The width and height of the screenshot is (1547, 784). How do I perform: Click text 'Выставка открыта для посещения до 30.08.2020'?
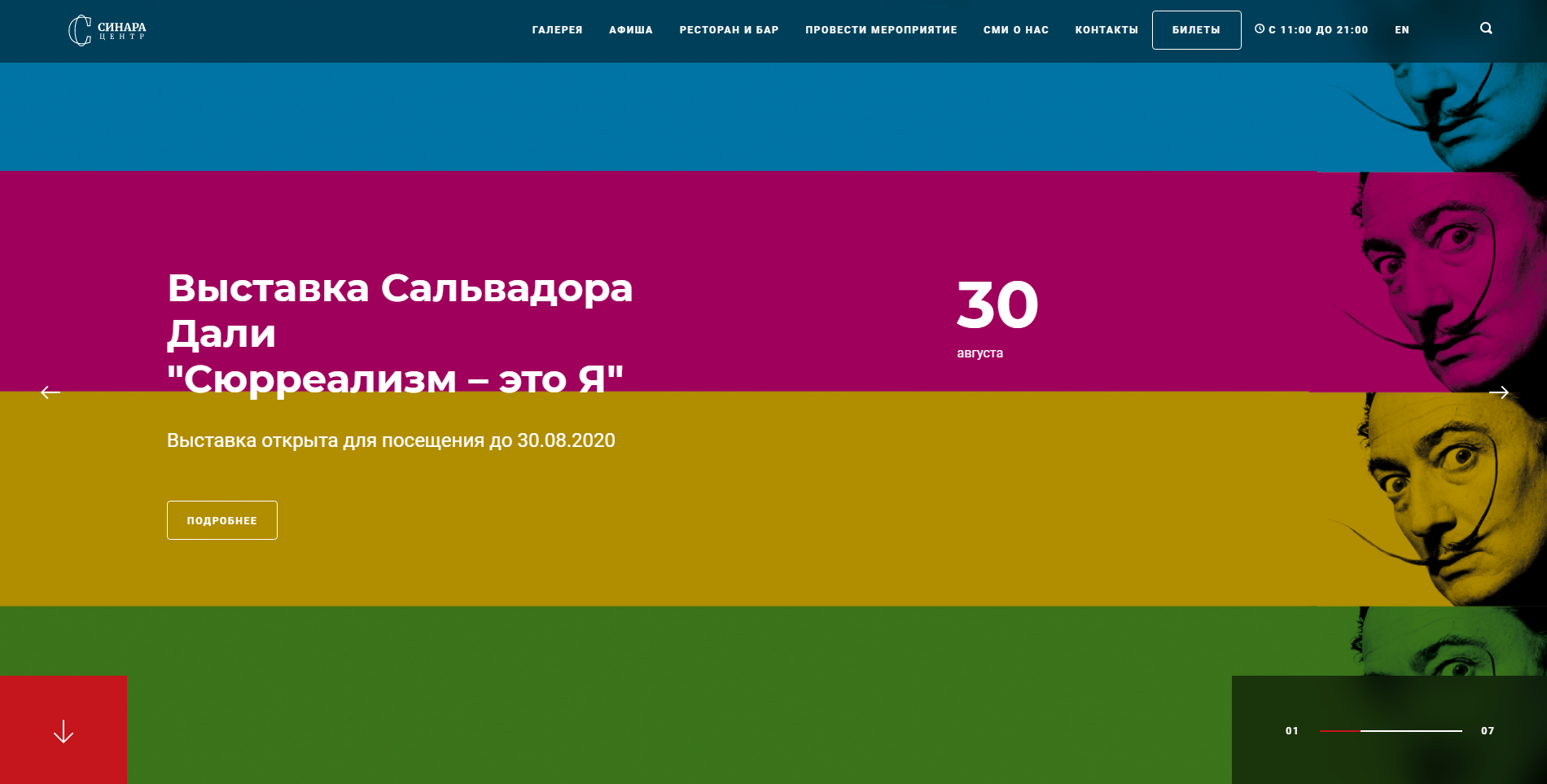[x=391, y=440]
